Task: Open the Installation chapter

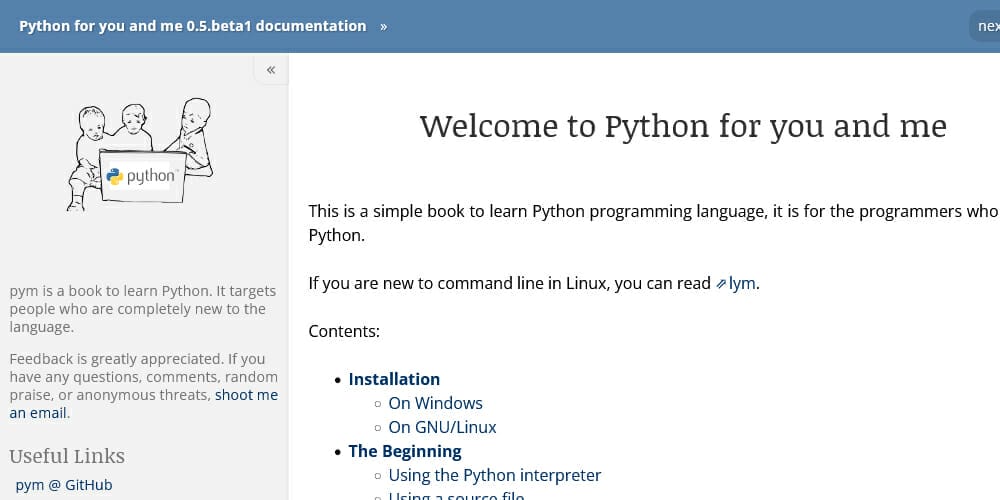Action: tap(394, 379)
